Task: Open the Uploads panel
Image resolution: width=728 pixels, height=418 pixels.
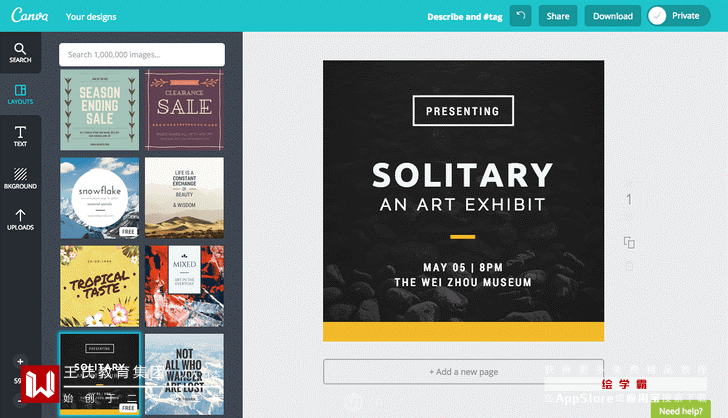Action: (x=20, y=220)
